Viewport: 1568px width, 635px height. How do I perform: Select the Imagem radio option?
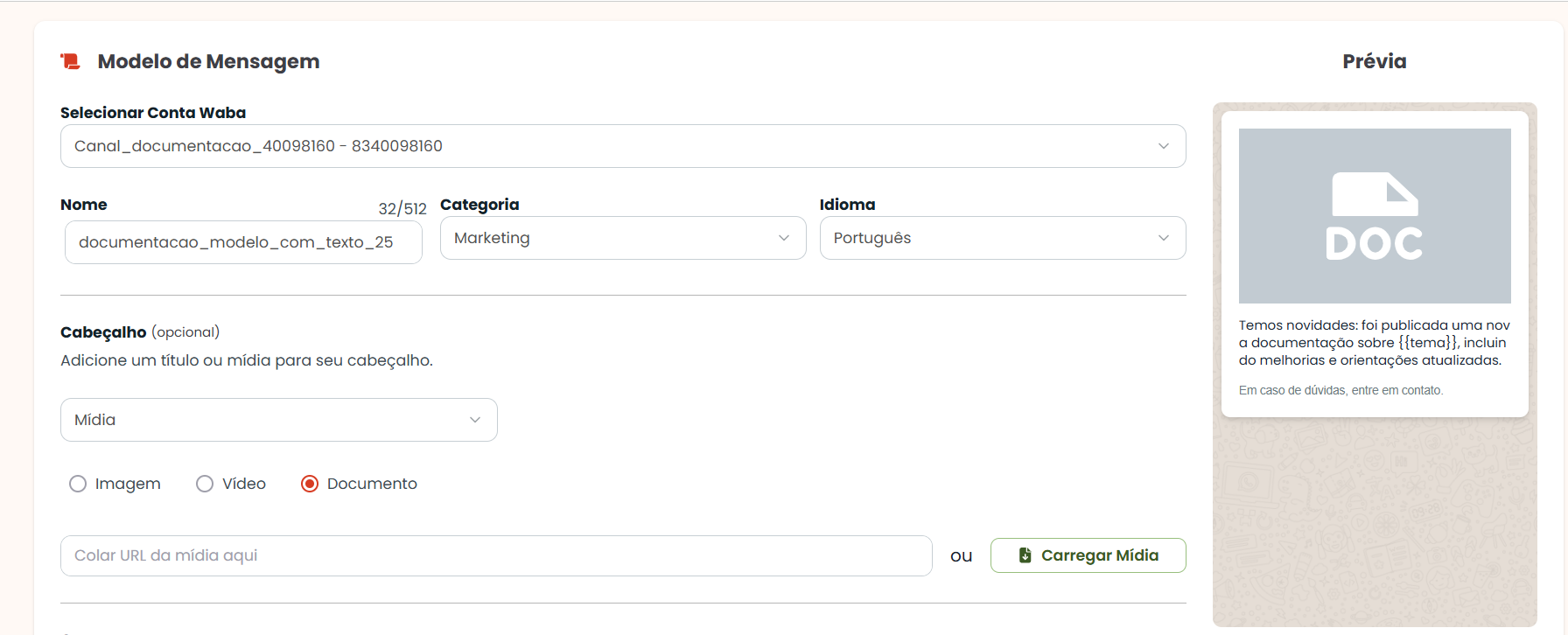[x=78, y=484]
